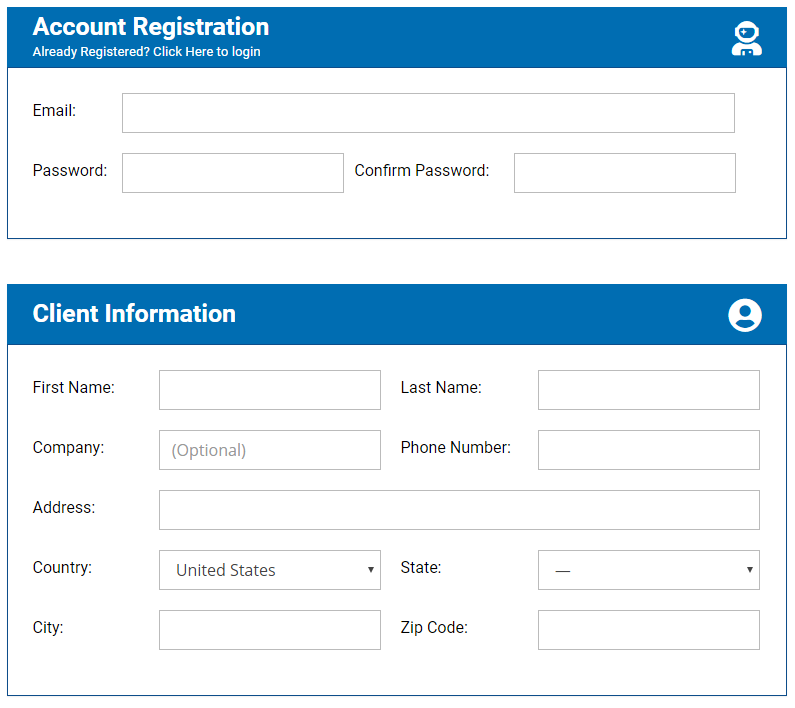This screenshot has height=708, width=795.
Task: Focus the City text box
Action: (270, 630)
